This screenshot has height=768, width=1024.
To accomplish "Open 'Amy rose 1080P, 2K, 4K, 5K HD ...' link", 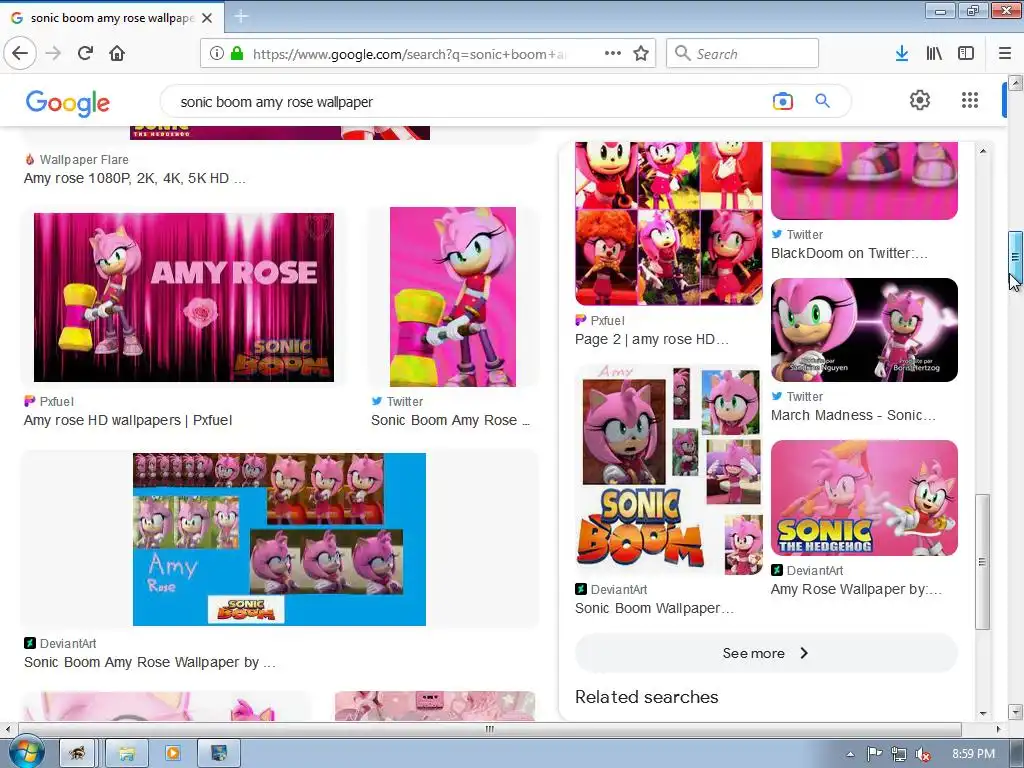I will (135, 178).
